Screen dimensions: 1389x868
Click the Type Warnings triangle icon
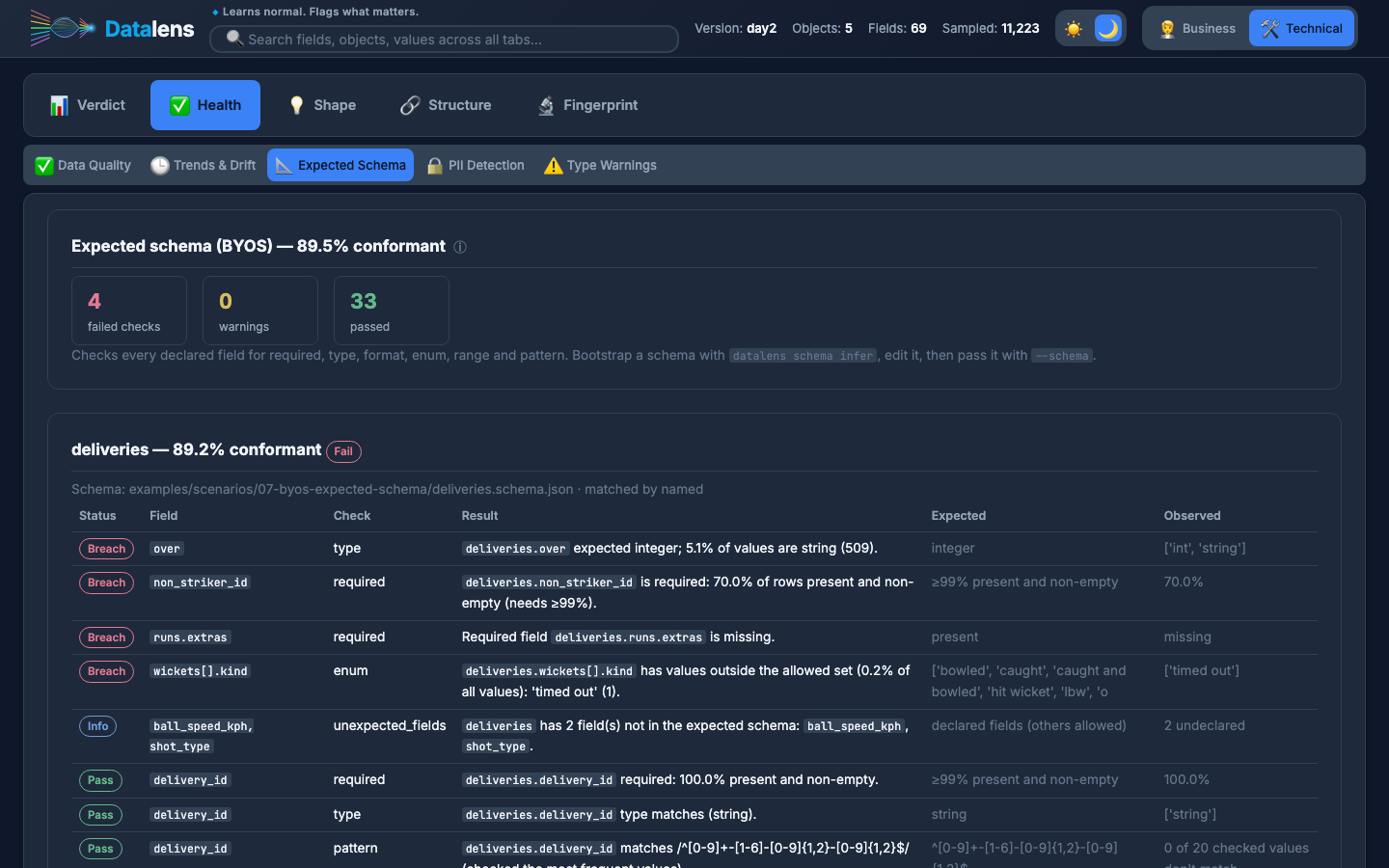(x=554, y=166)
